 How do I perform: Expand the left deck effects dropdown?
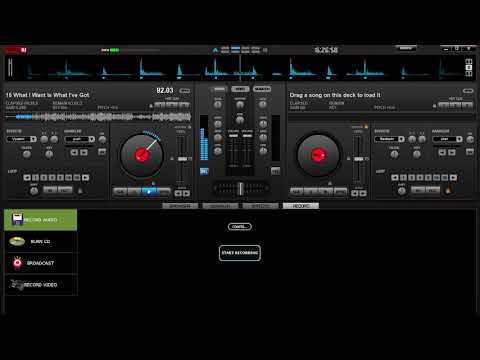click(22, 139)
